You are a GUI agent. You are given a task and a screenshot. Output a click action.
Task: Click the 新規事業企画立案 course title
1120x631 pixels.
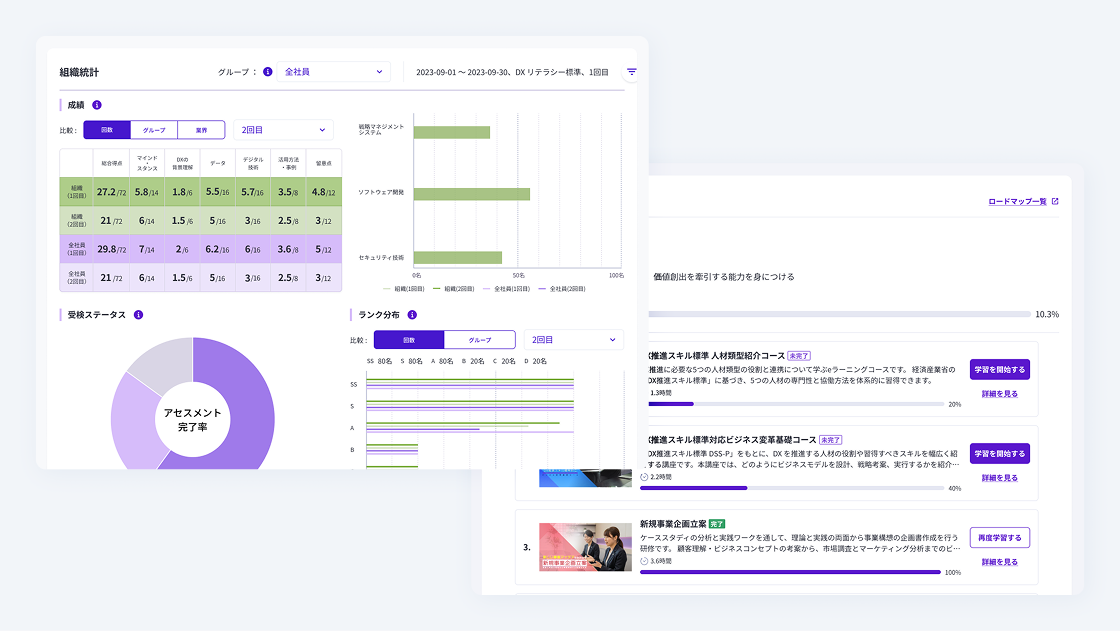(x=673, y=525)
